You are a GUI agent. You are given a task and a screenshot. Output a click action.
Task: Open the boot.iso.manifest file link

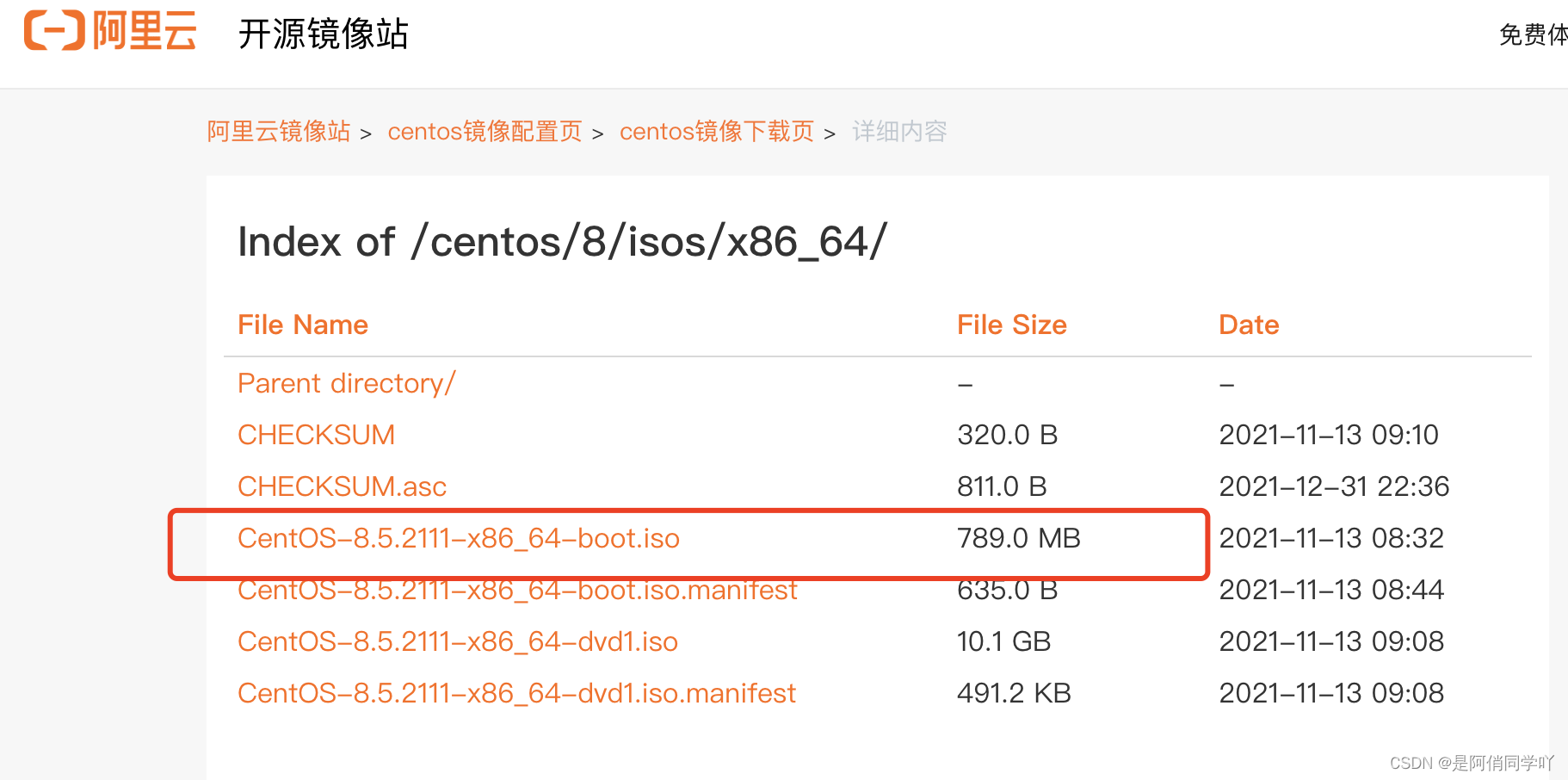pyautogui.click(x=517, y=590)
